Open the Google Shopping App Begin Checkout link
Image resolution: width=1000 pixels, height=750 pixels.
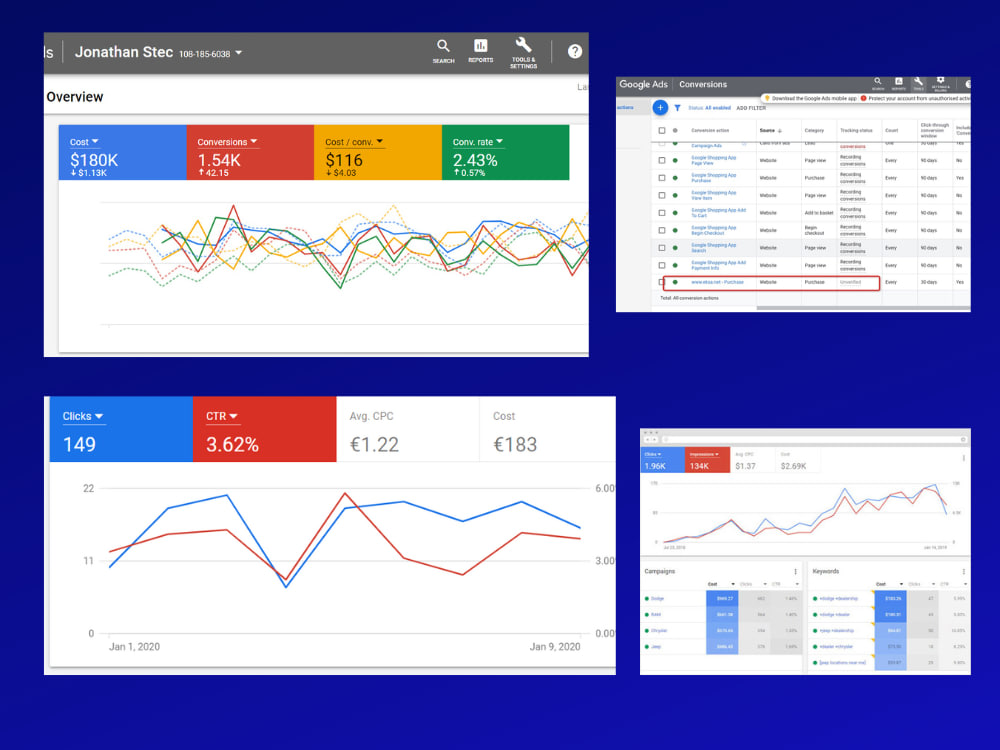(714, 230)
